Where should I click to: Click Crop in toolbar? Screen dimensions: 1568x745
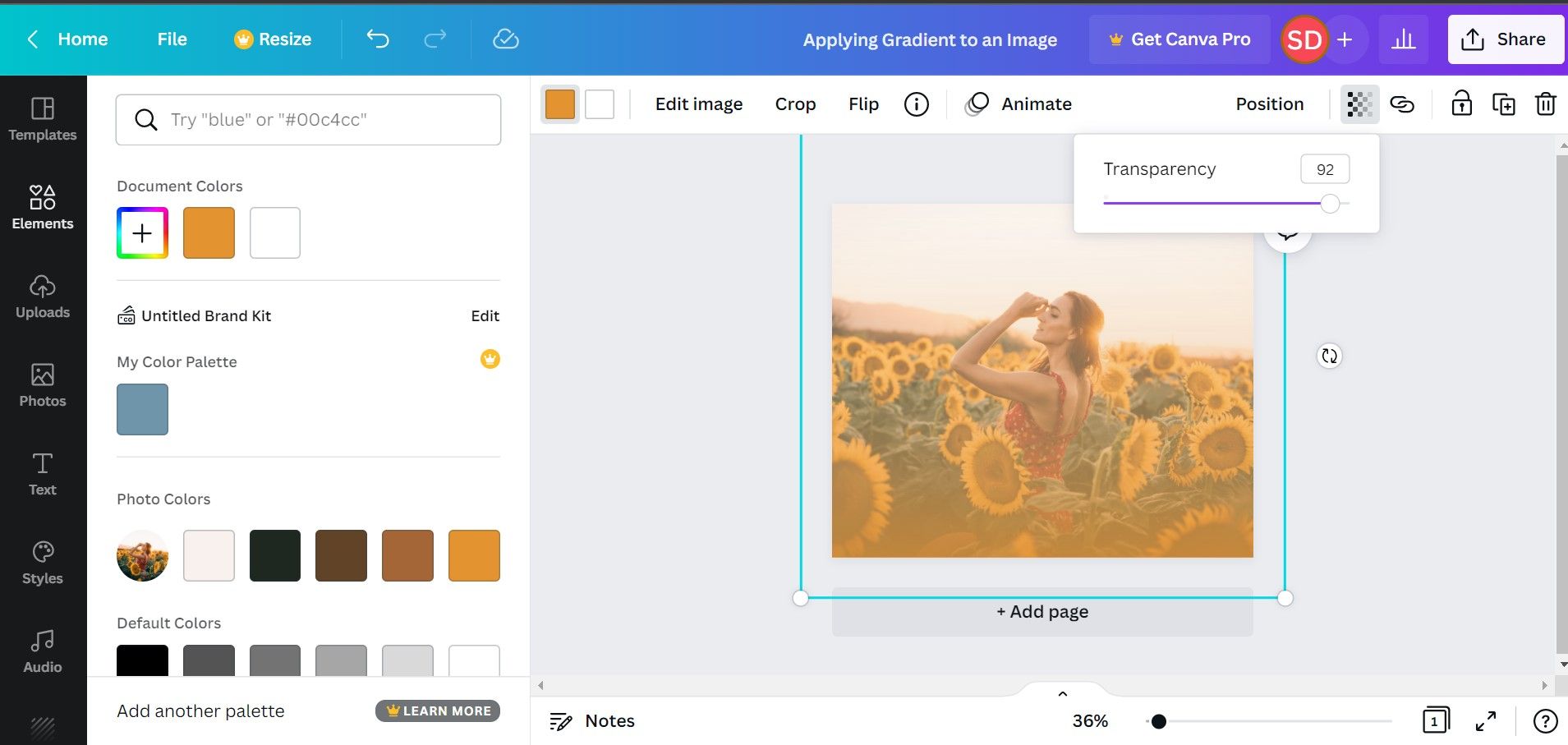point(795,104)
